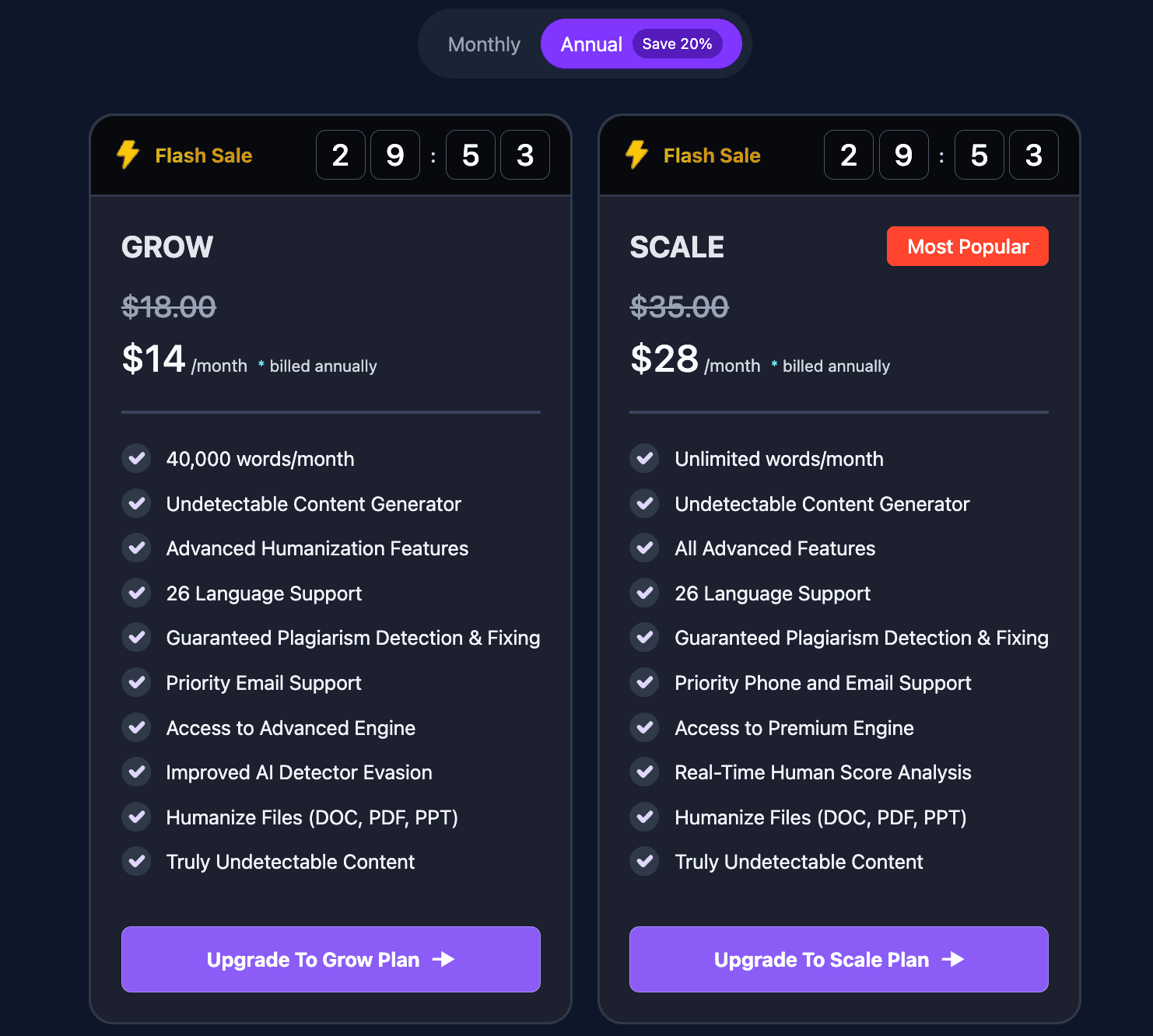
Task: Click the arrow inside Upgrade To Grow Plan button
Action: 445,960
